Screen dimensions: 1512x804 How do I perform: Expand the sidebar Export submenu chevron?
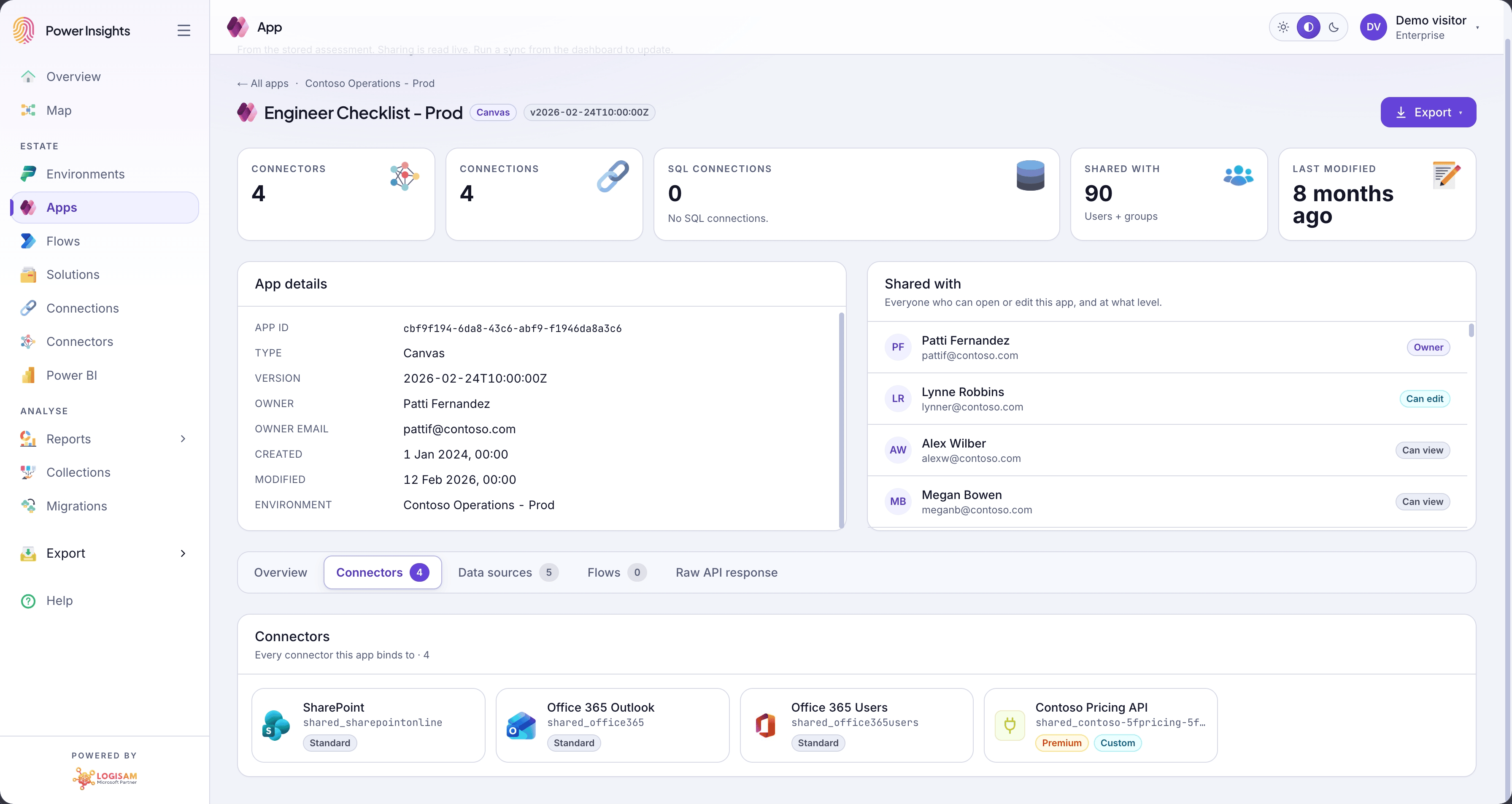coord(183,553)
